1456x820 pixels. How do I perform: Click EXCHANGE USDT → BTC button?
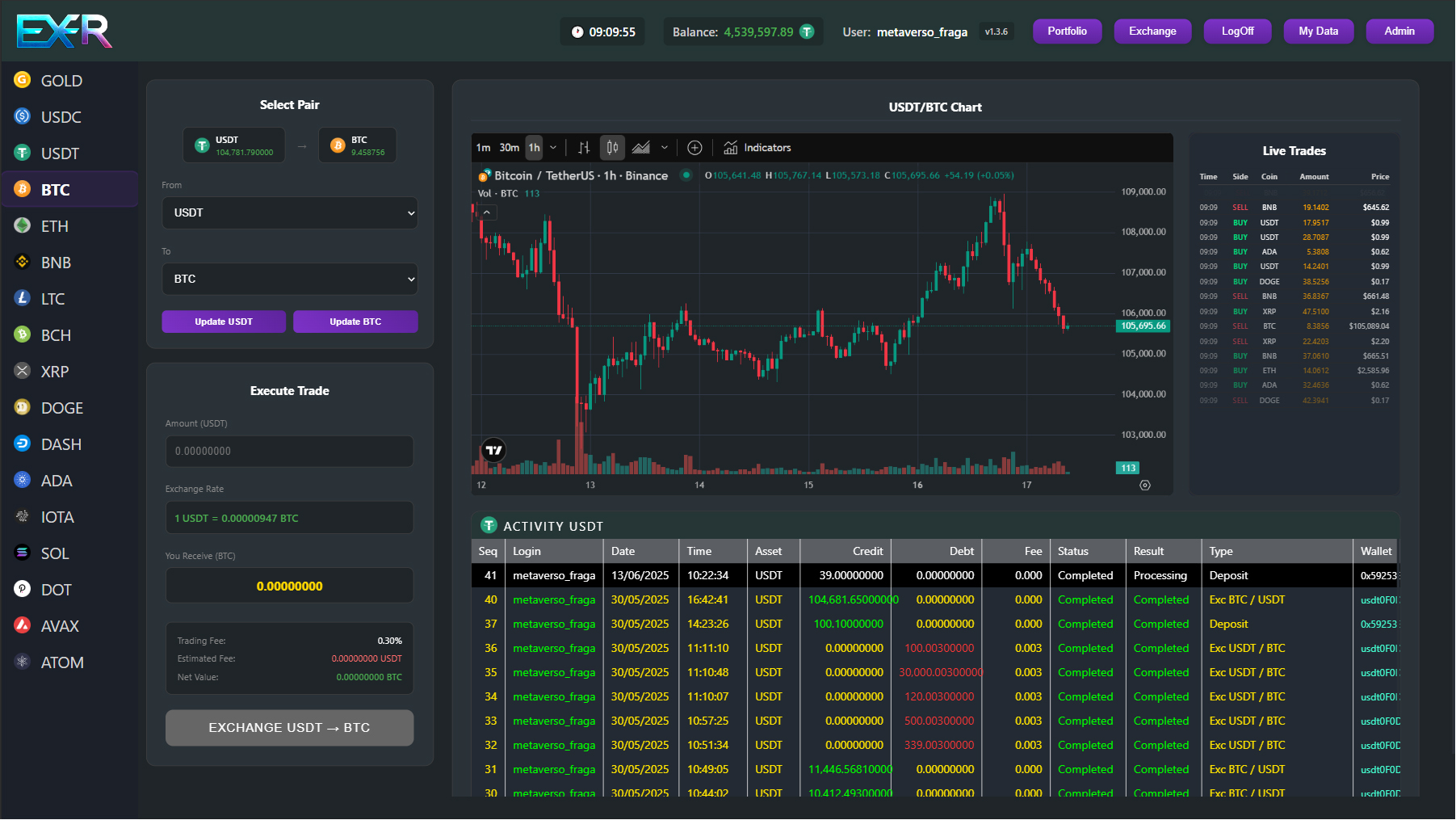(290, 728)
